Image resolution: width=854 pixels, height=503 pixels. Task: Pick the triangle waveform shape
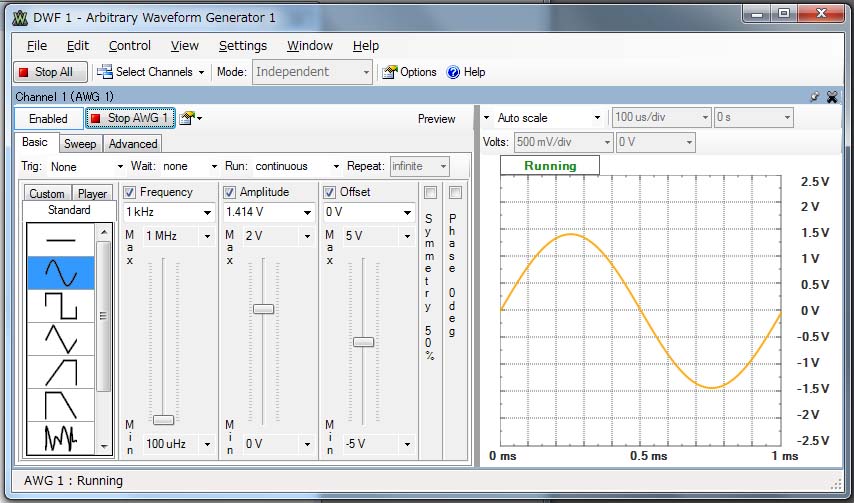[60, 339]
